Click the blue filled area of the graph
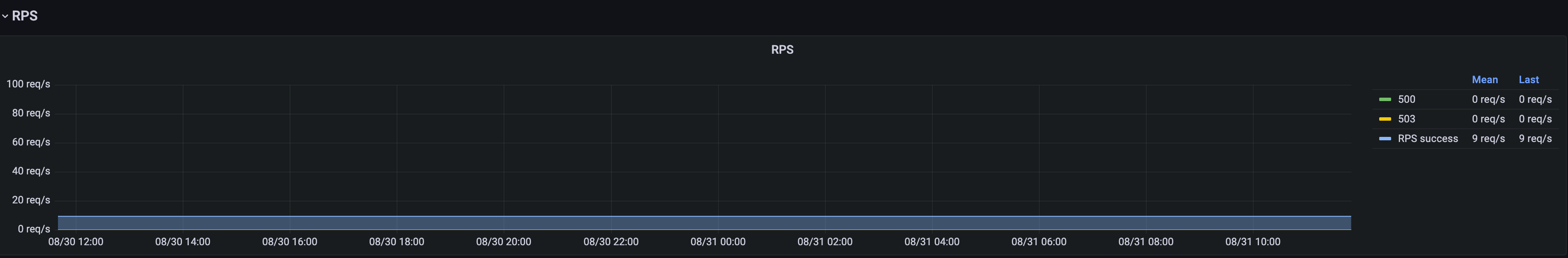The height and width of the screenshot is (258, 1568). 704,223
